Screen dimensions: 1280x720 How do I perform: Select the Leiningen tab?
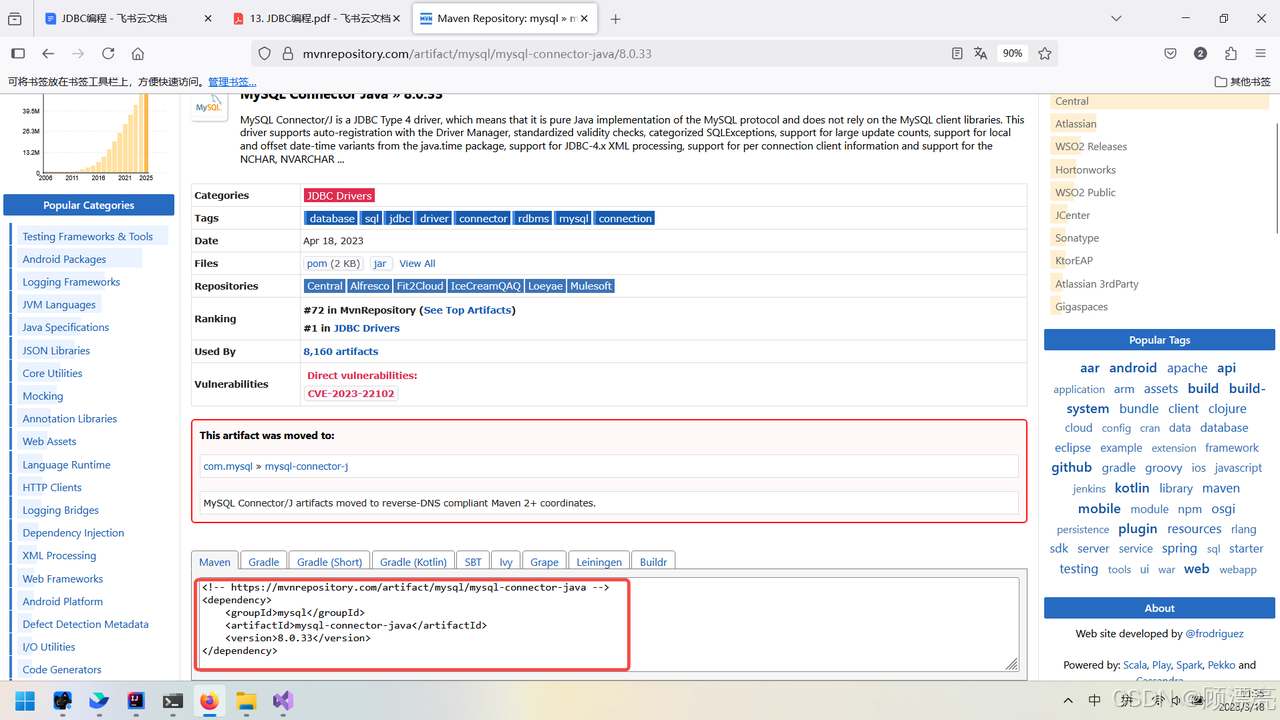point(600,562)
